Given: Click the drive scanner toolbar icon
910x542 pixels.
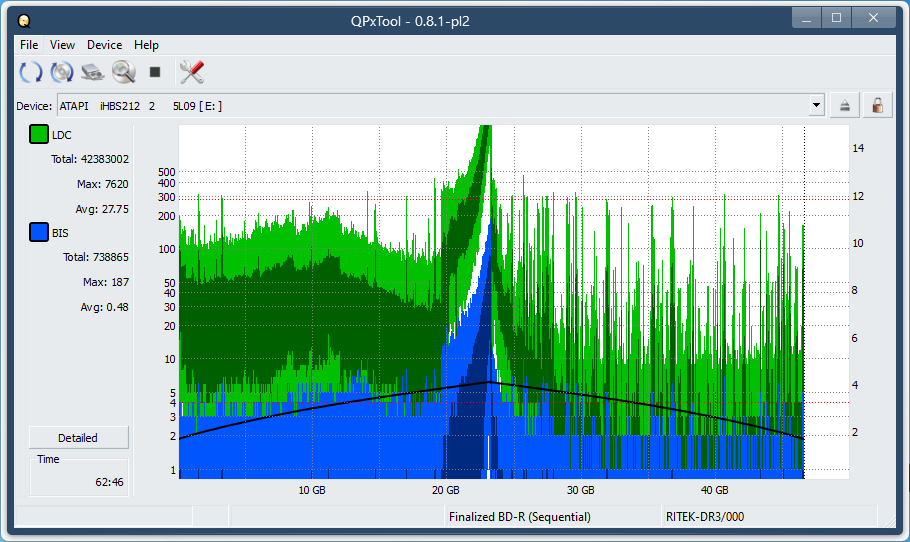Looking at the screenshot, I should [93, 72].
